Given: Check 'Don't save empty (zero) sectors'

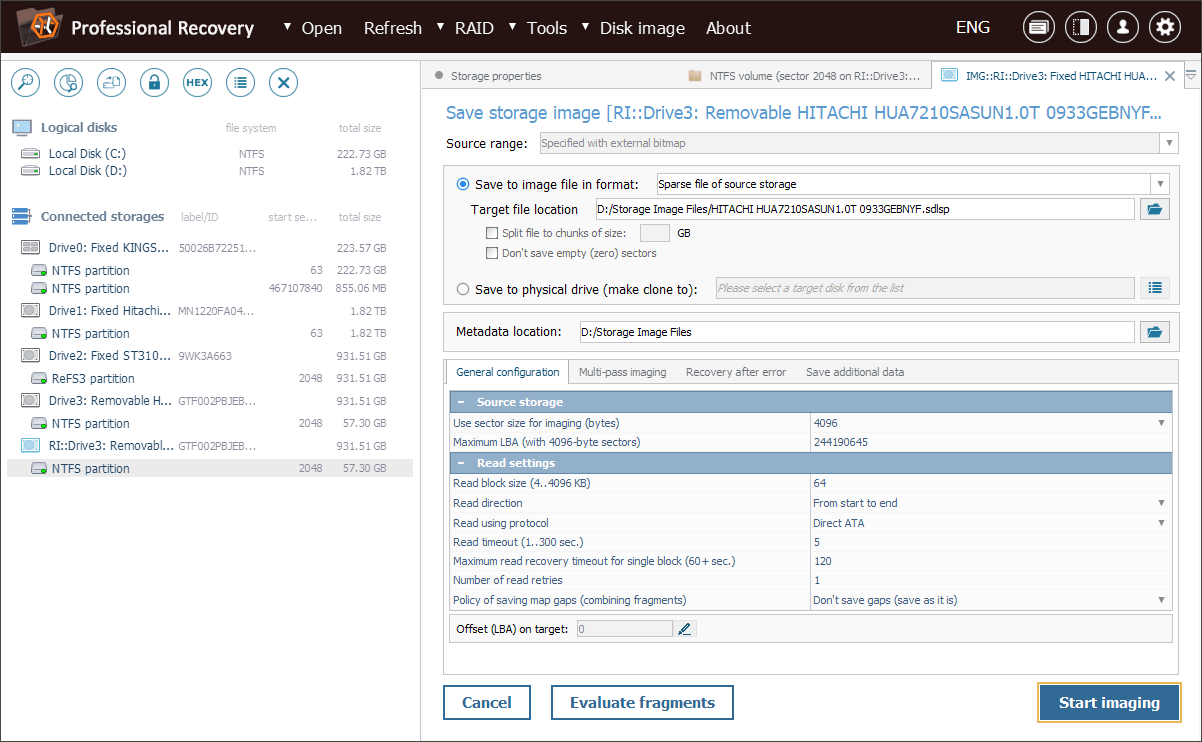Looking at the screenshot, I should (x=491, y=253).
